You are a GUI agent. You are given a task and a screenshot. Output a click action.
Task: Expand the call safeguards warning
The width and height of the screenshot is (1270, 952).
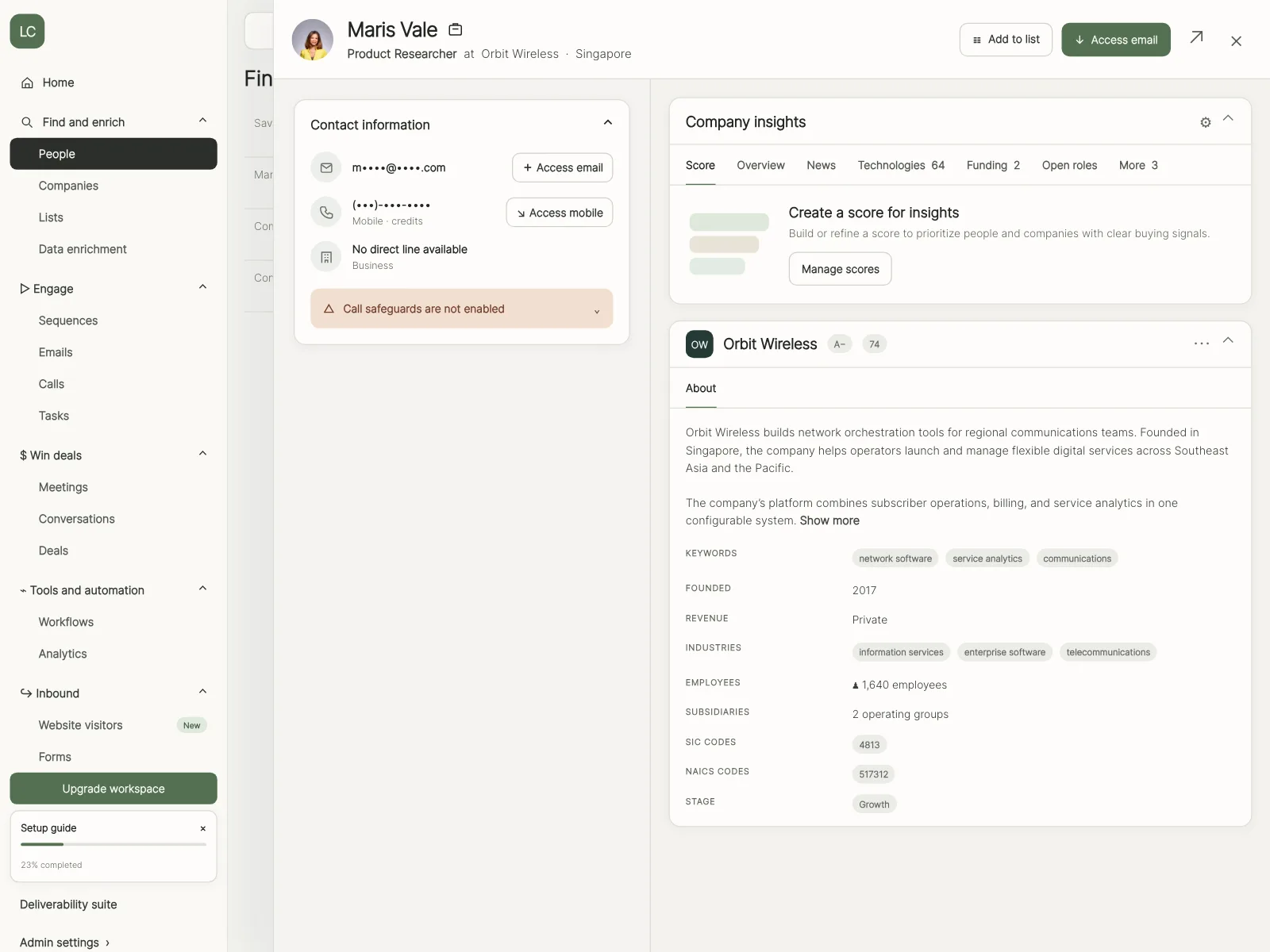tap(597, 311)
